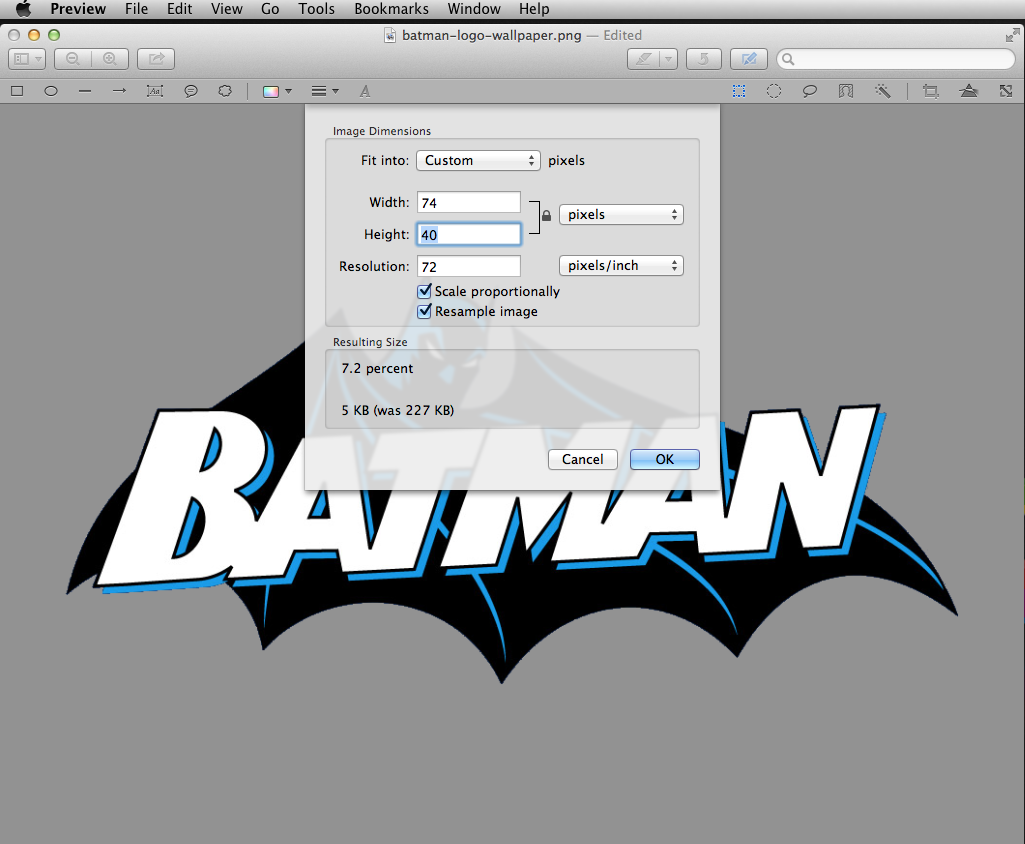Zoom in with the magnifier plus button
The image size is (1025, 844).
tap(109, 60)
